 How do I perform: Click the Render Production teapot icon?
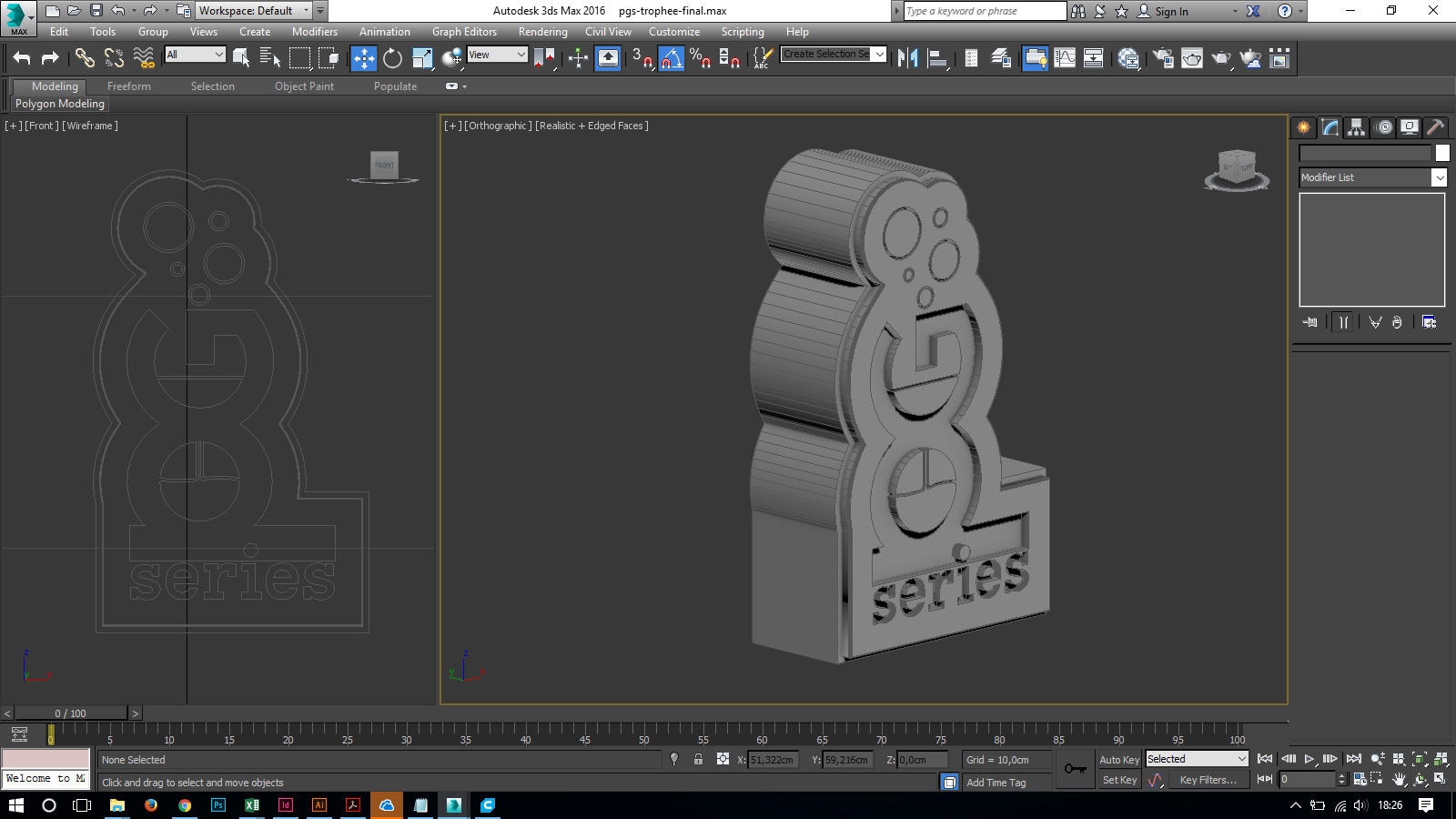click(x=1220, y=58)
